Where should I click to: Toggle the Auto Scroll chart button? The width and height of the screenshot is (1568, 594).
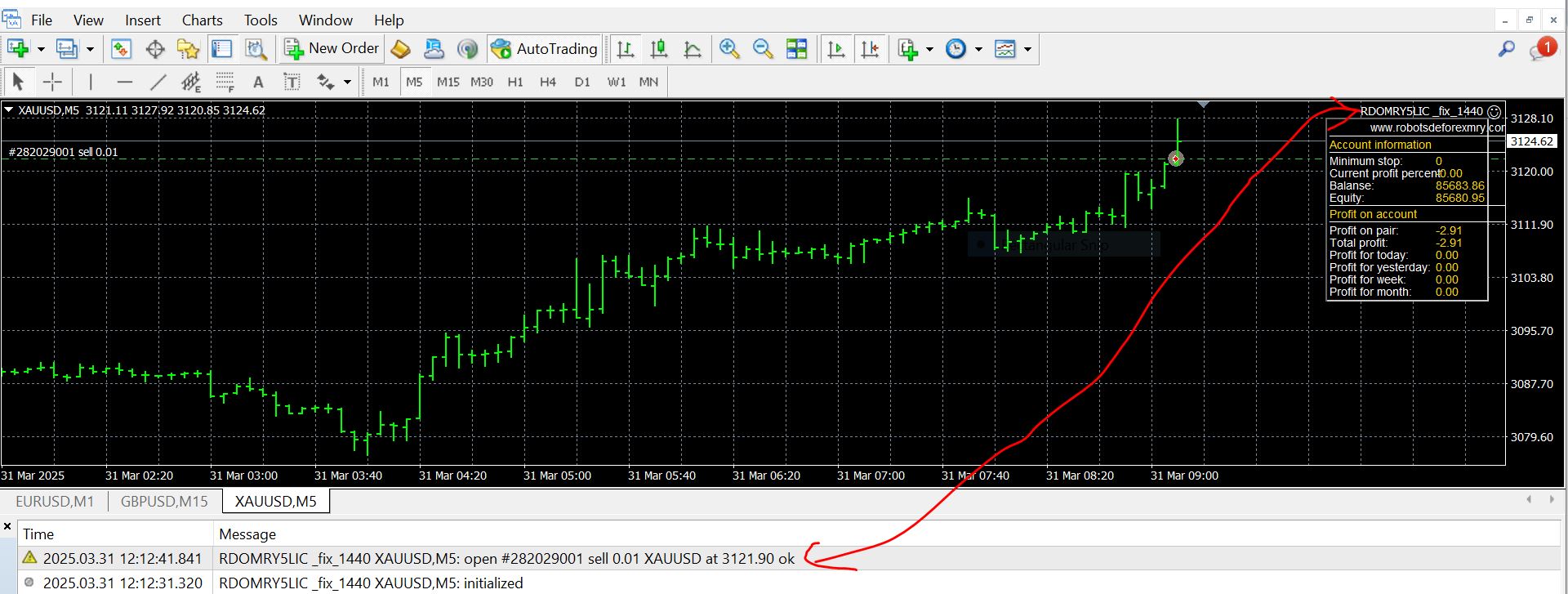click(x=835, y=49)
